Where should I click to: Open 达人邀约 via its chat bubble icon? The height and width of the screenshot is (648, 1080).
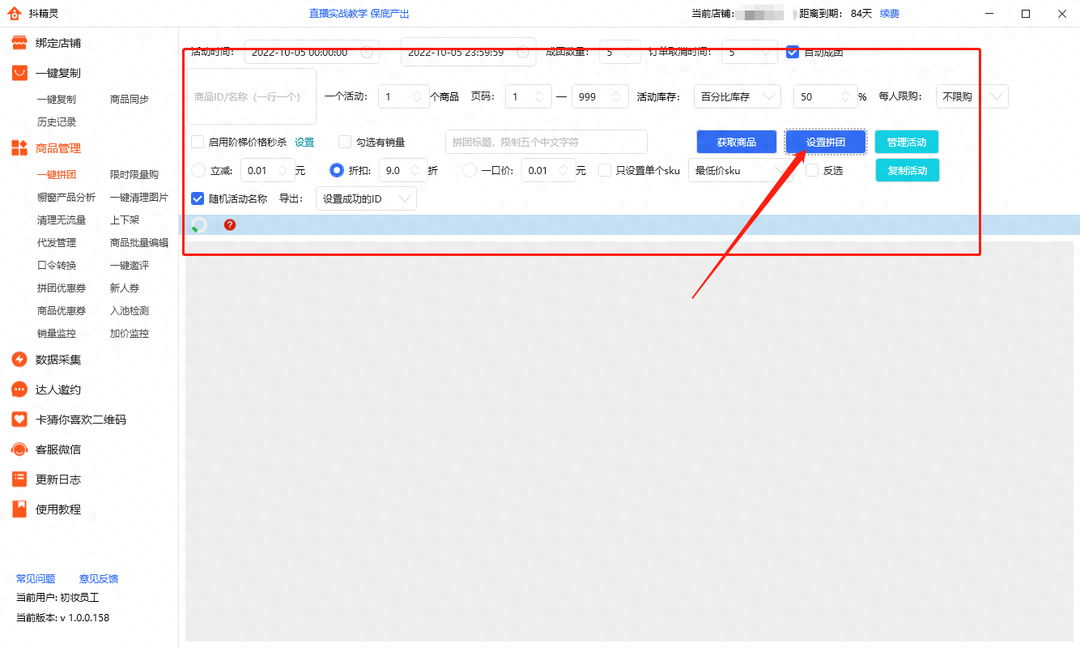[19, 389]
